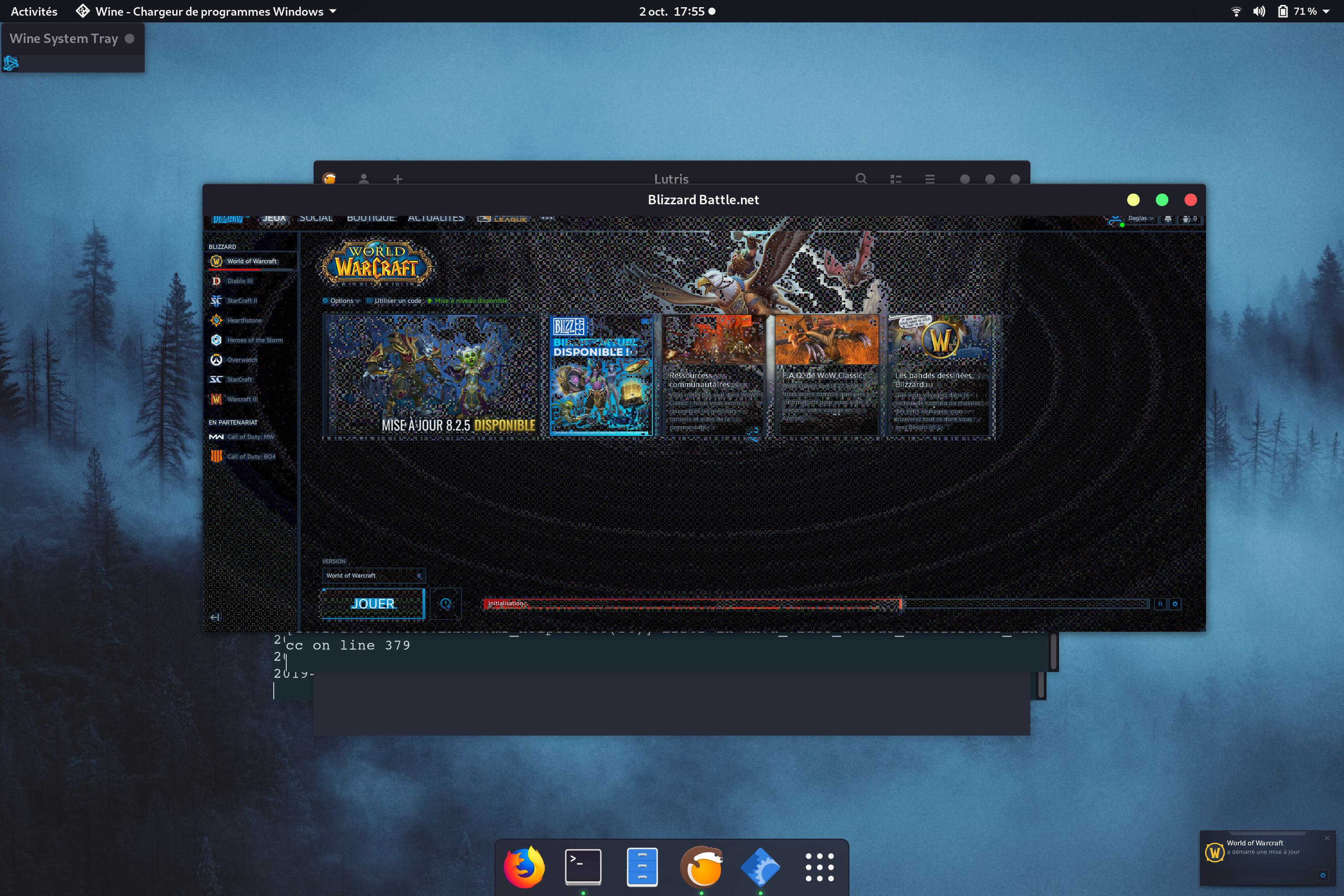Open the Heroes of the Storm entry
This screenshot has width=1344, height=896.
click(254, 340)
